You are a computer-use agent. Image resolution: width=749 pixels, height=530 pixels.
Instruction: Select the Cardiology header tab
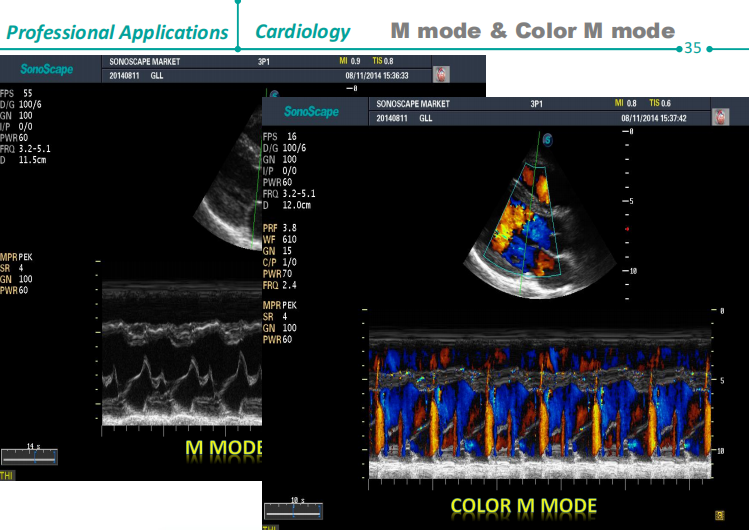pyautogui.click(x=302, y=32)
